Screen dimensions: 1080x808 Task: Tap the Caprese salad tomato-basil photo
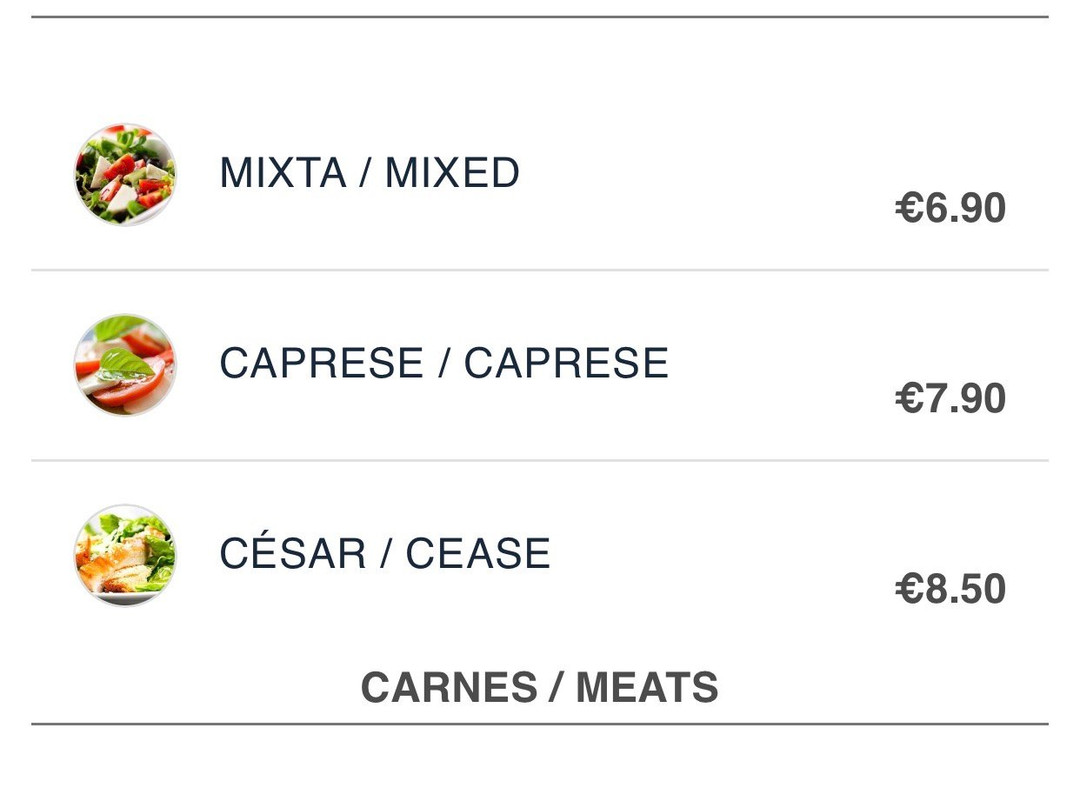pos(125,364)
